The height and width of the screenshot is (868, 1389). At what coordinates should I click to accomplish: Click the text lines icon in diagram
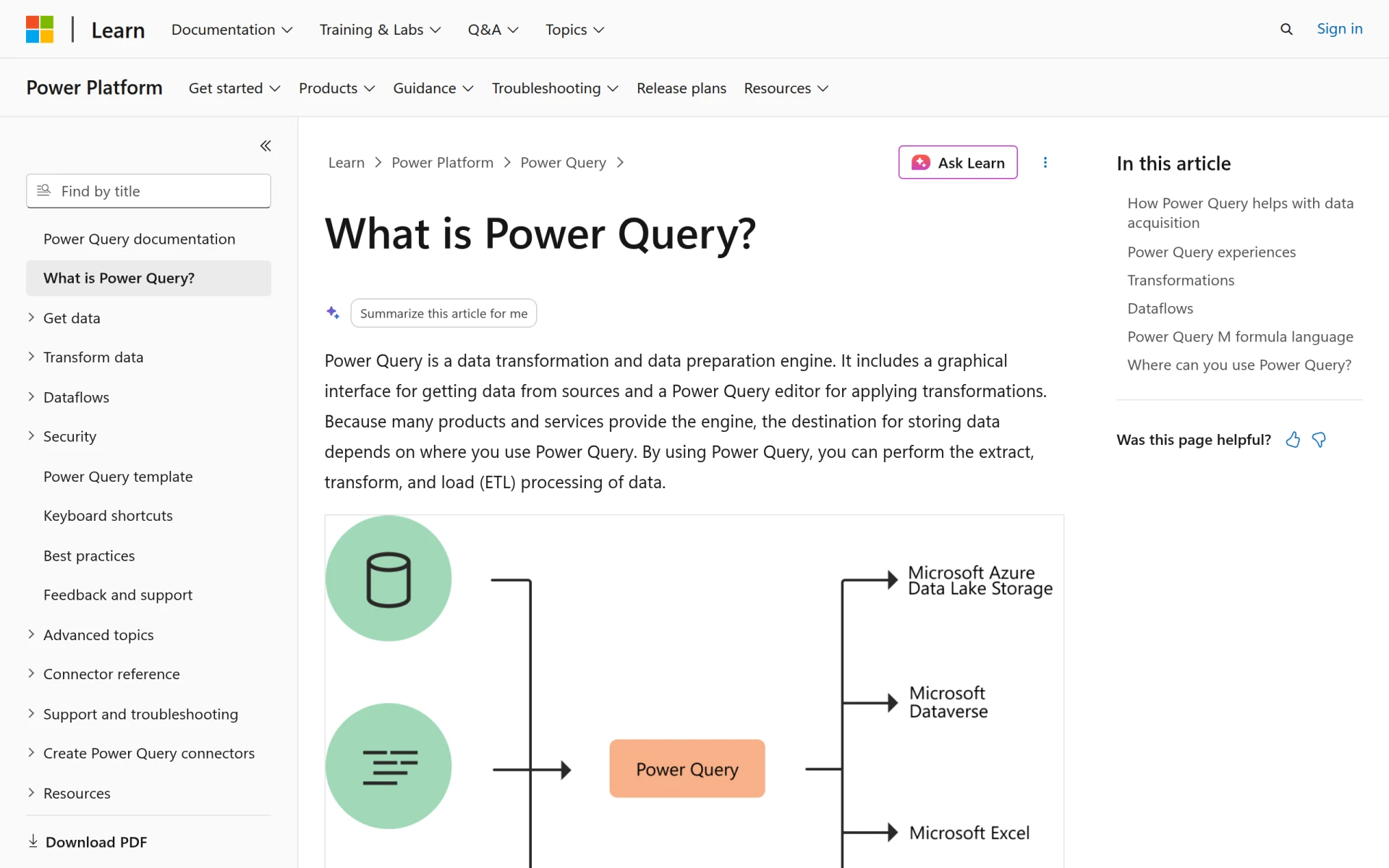pos(388,767)
